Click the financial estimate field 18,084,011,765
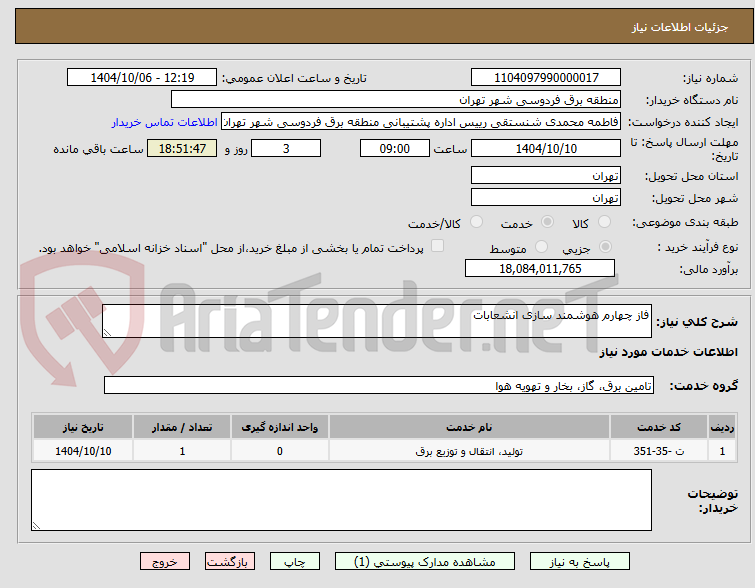 (x=540, y=268)
